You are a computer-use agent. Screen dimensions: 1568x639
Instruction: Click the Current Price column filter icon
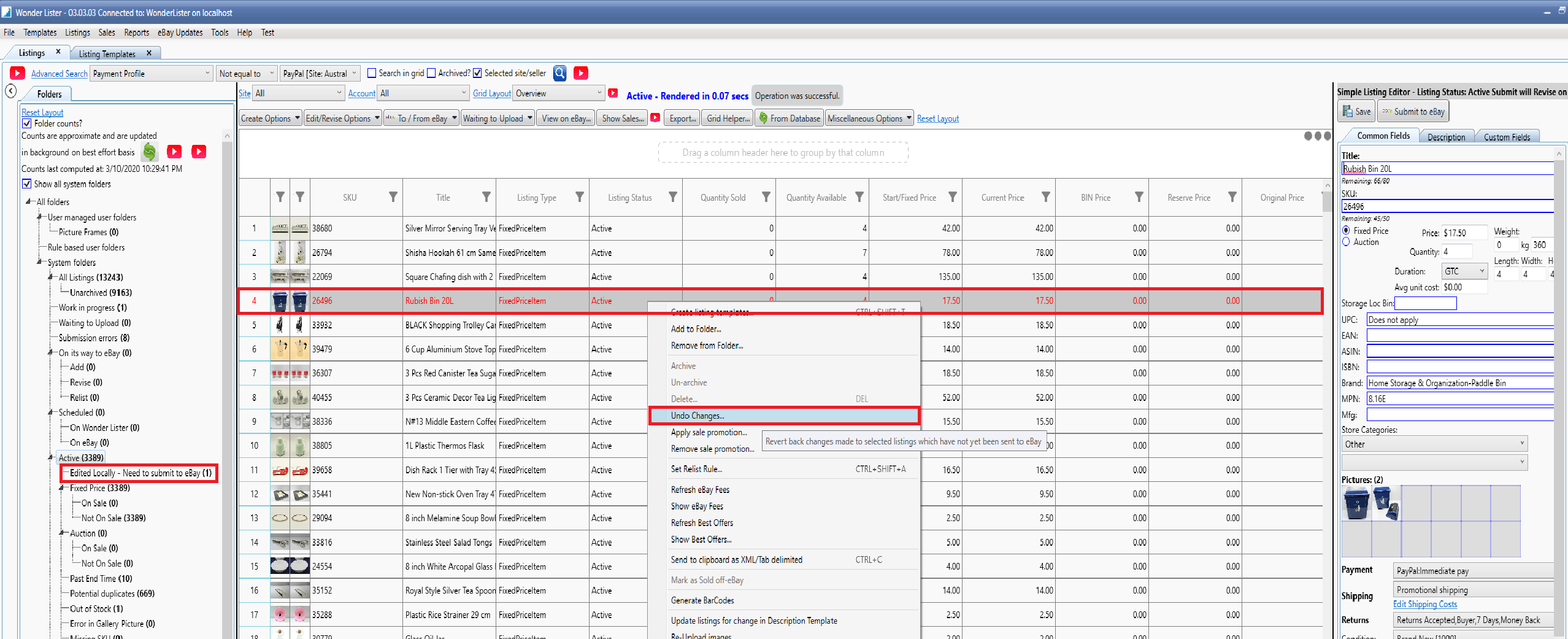click(1046, 197)
